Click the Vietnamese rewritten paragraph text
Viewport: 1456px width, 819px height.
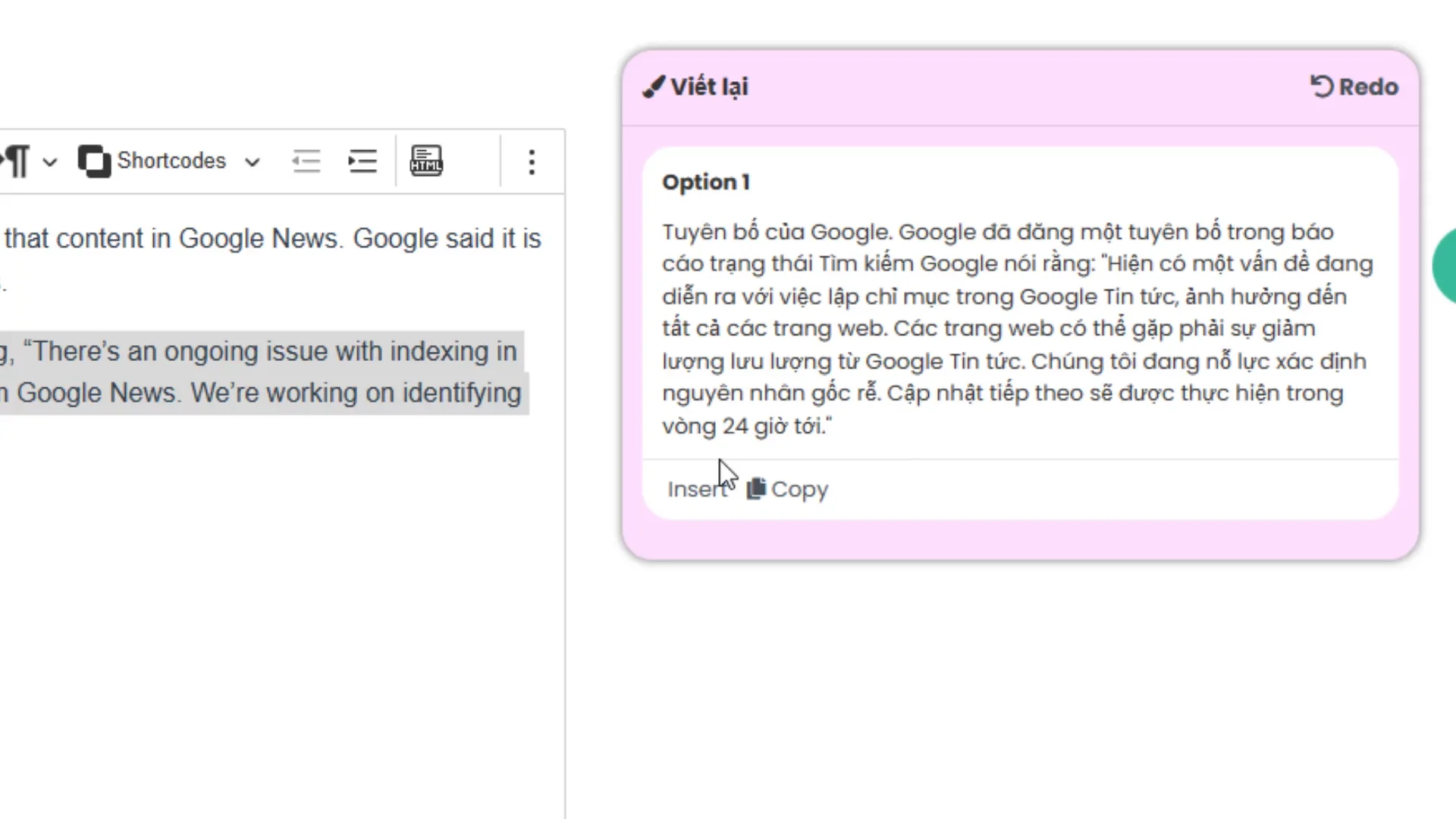coord(1018,328)
